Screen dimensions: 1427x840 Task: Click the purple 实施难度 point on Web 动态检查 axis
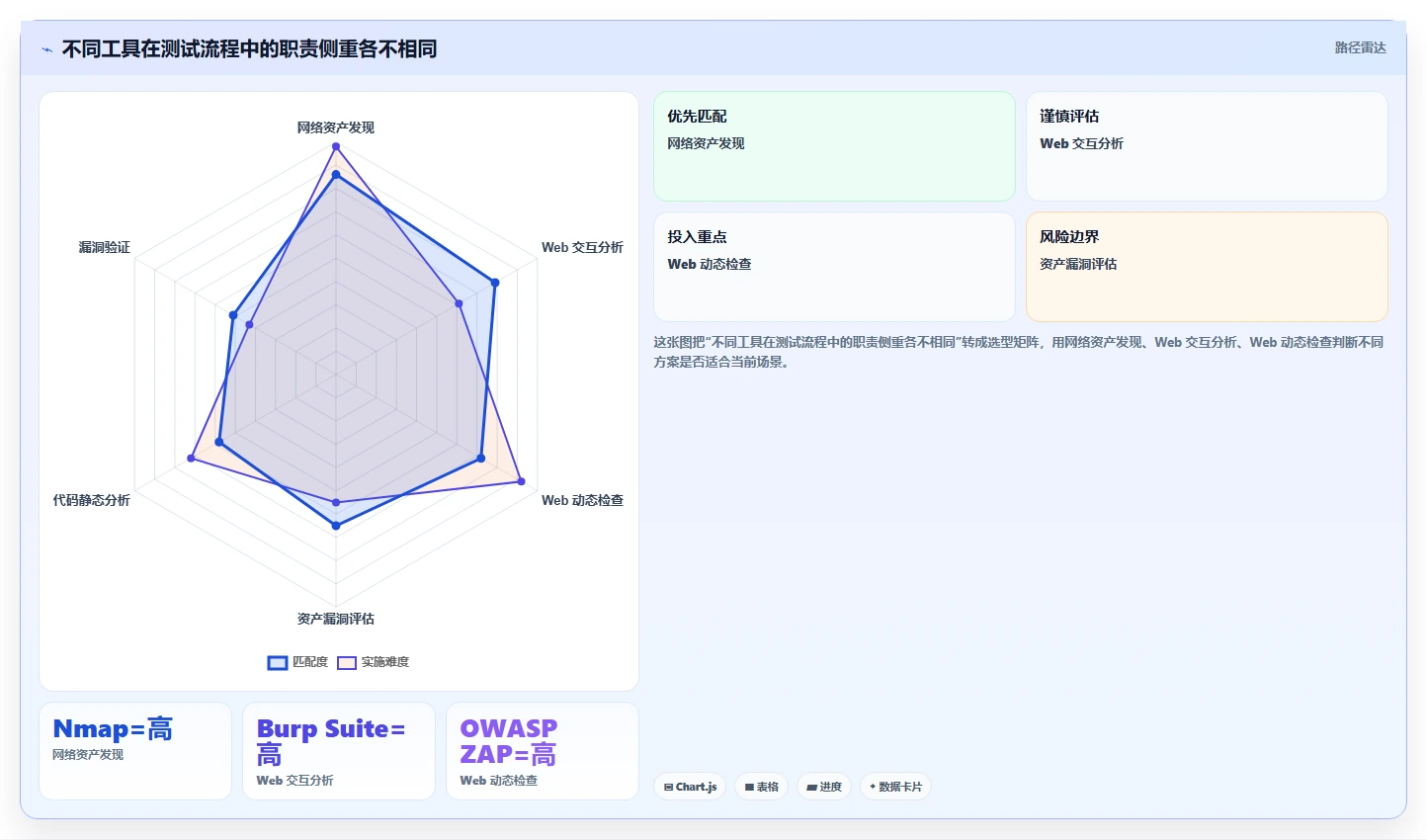pyautogui.click(x=521, y=481)
